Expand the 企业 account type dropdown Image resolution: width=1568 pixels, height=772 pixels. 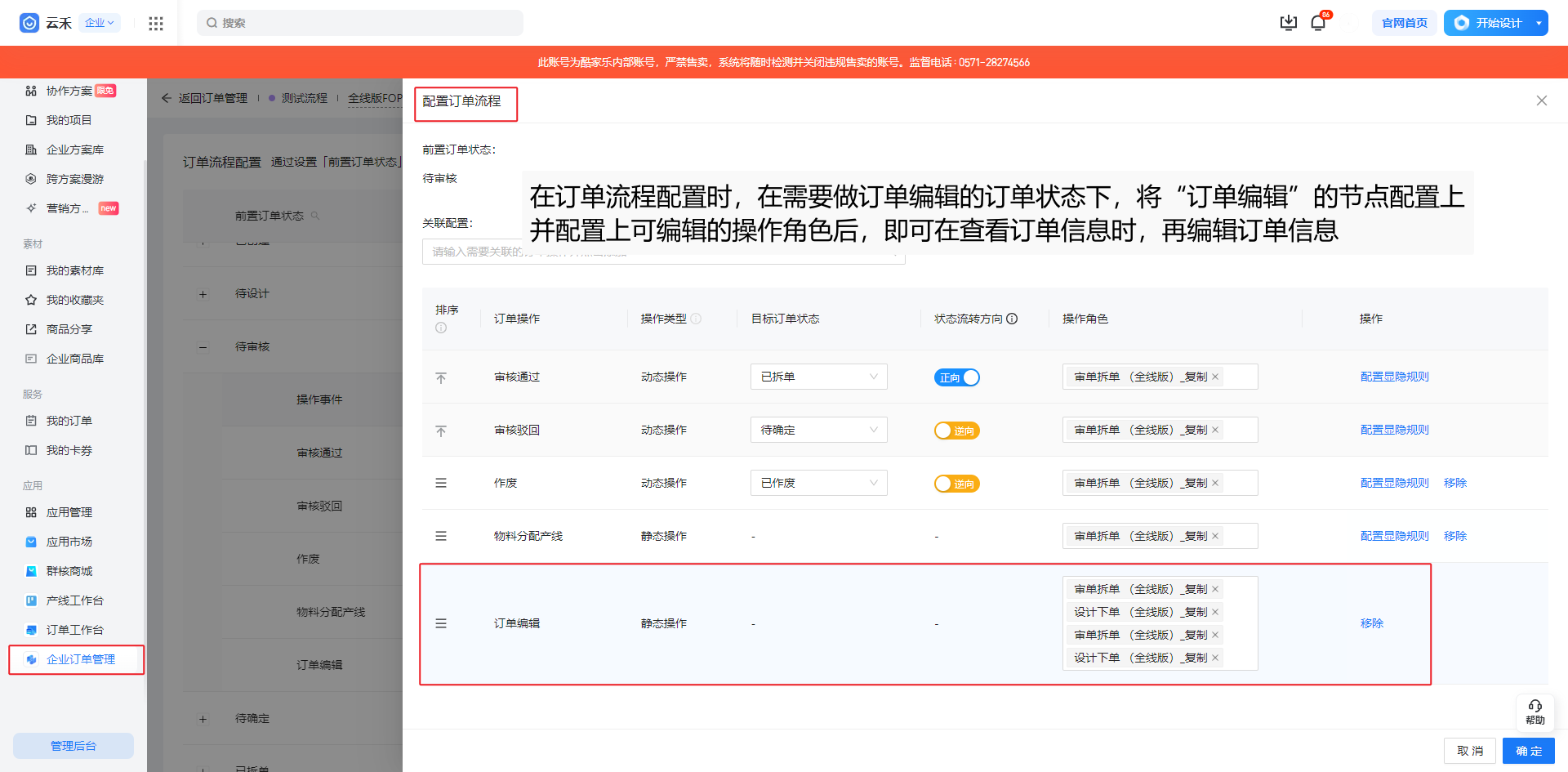coord(100,23)
